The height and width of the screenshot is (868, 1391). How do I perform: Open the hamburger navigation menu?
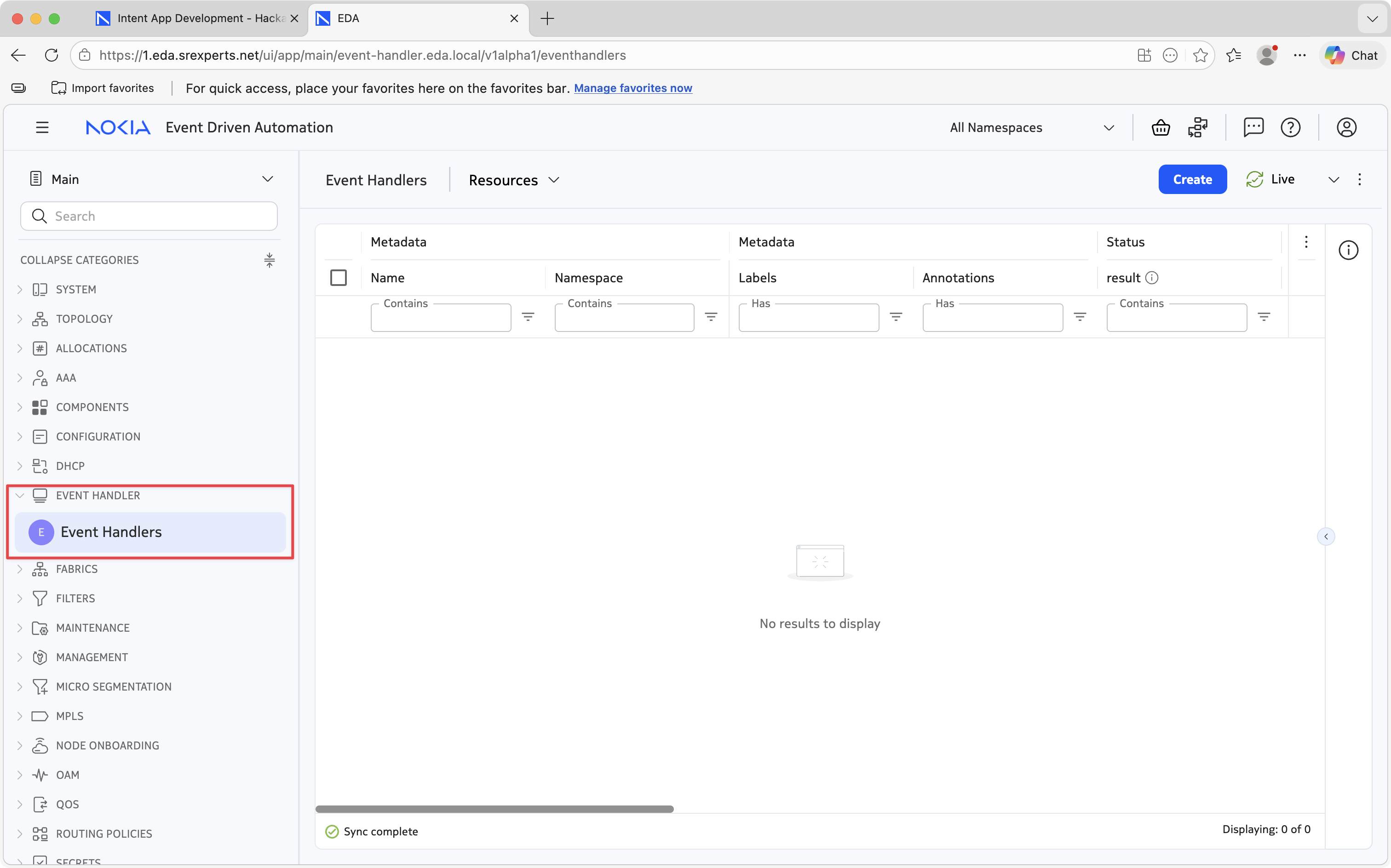click(42, 127)
